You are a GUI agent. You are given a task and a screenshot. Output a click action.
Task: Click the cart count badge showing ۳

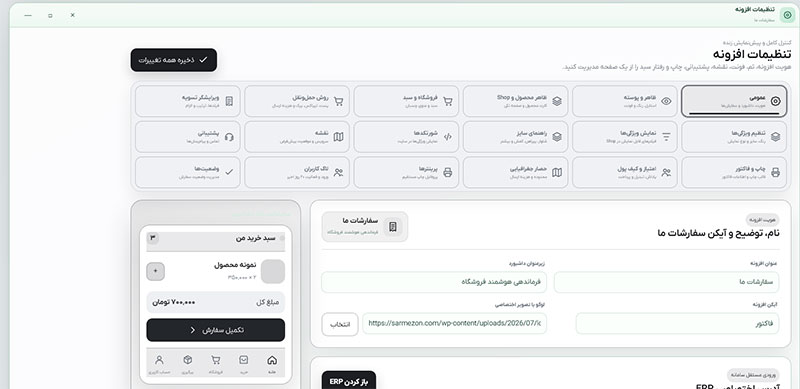click(153, 238)
